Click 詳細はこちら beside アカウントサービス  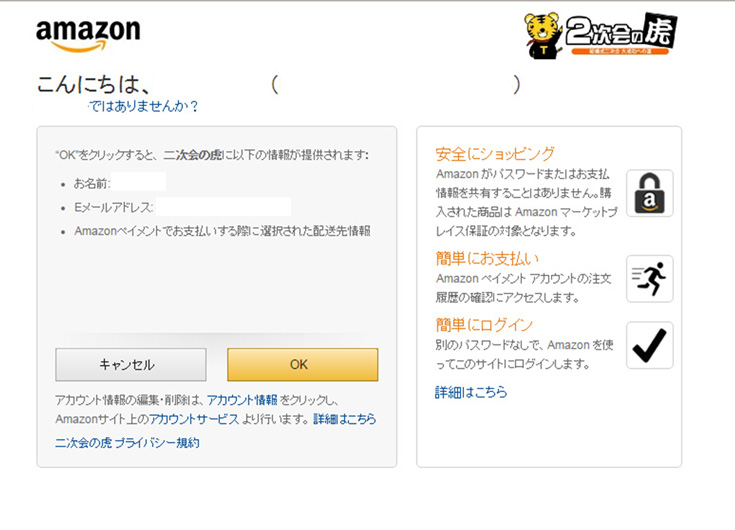pyautogui.click(x=345, y=419)
